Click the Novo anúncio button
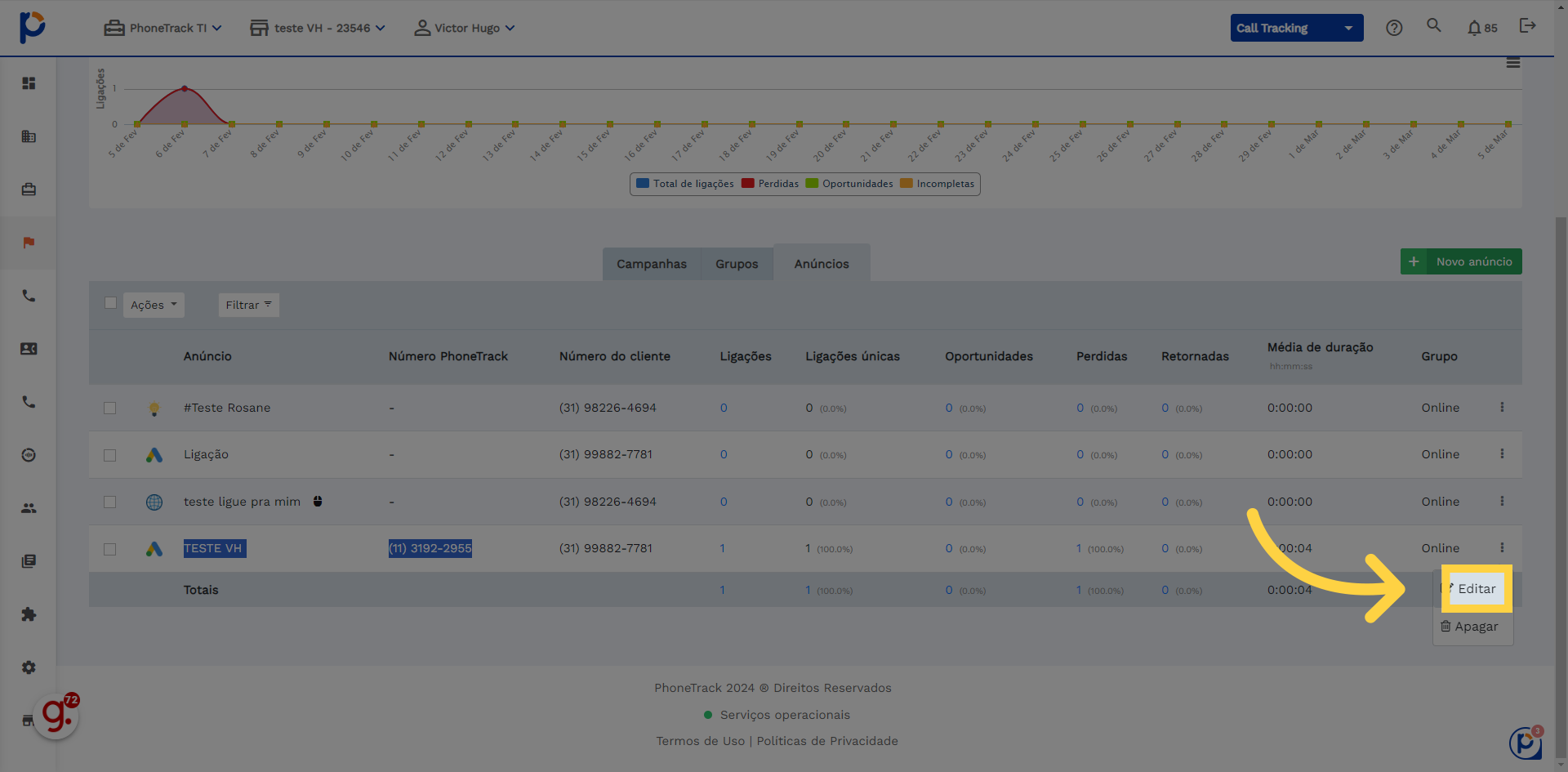 pyautogui.click(x=1461, y=261)
